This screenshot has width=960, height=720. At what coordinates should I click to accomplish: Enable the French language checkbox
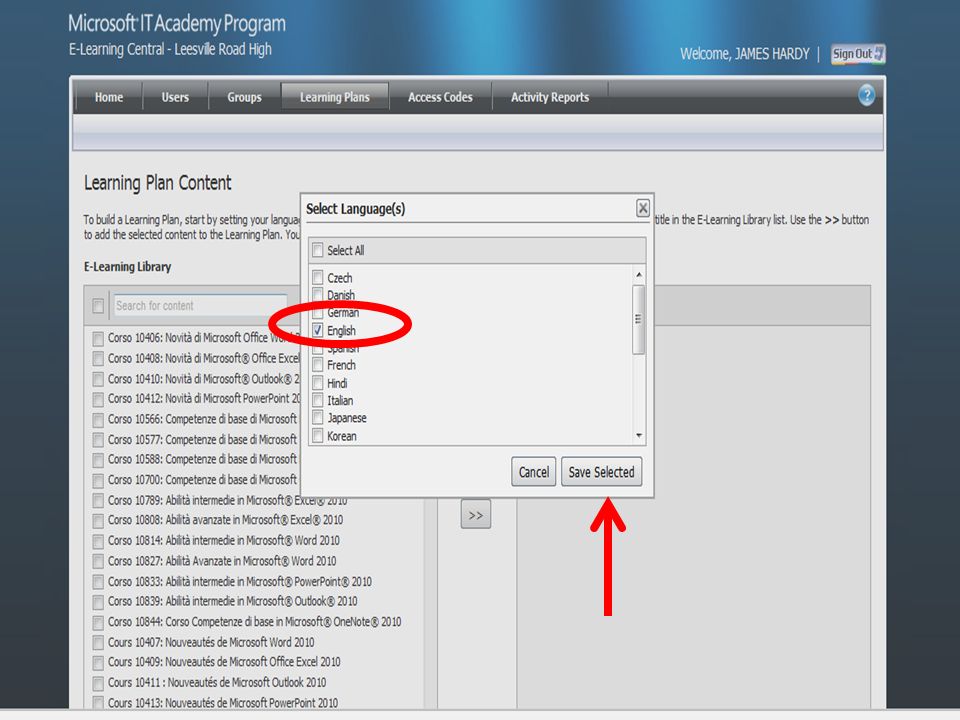[318, 365]
